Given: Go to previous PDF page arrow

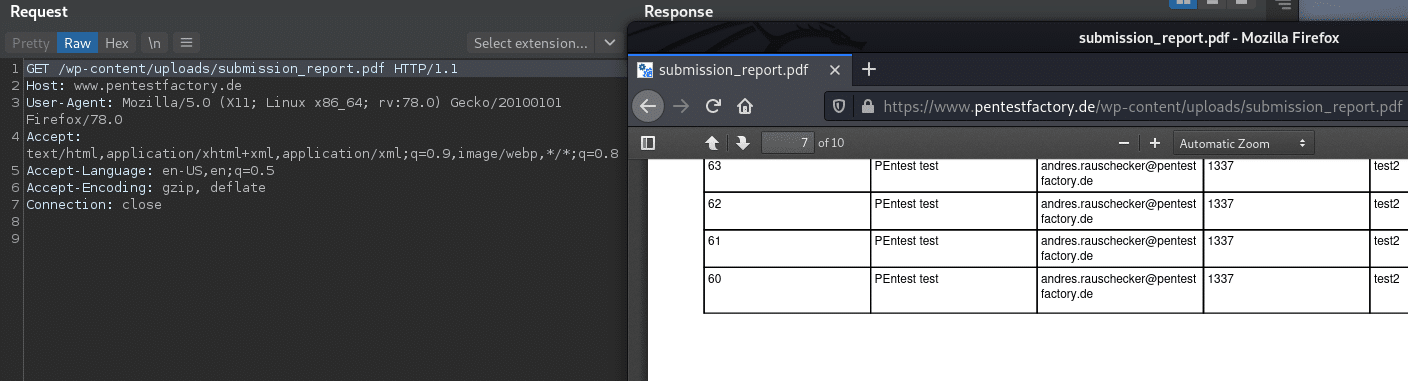Looking at the screenshot, I should 712,143.
